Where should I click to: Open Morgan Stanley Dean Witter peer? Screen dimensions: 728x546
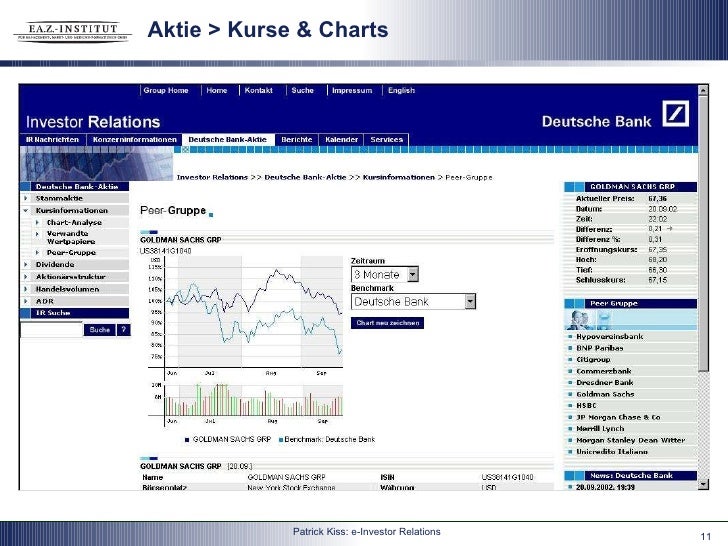point(630,440)
